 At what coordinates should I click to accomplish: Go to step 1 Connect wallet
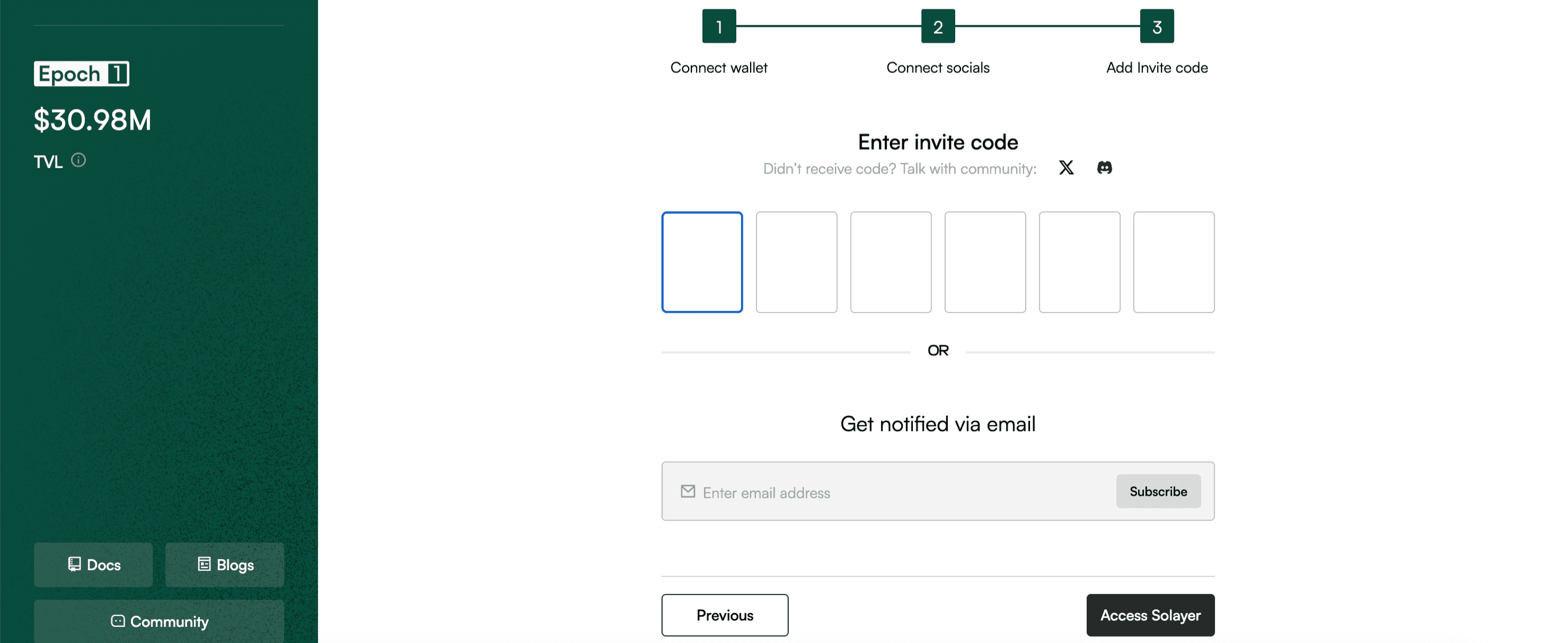[719, 26]
